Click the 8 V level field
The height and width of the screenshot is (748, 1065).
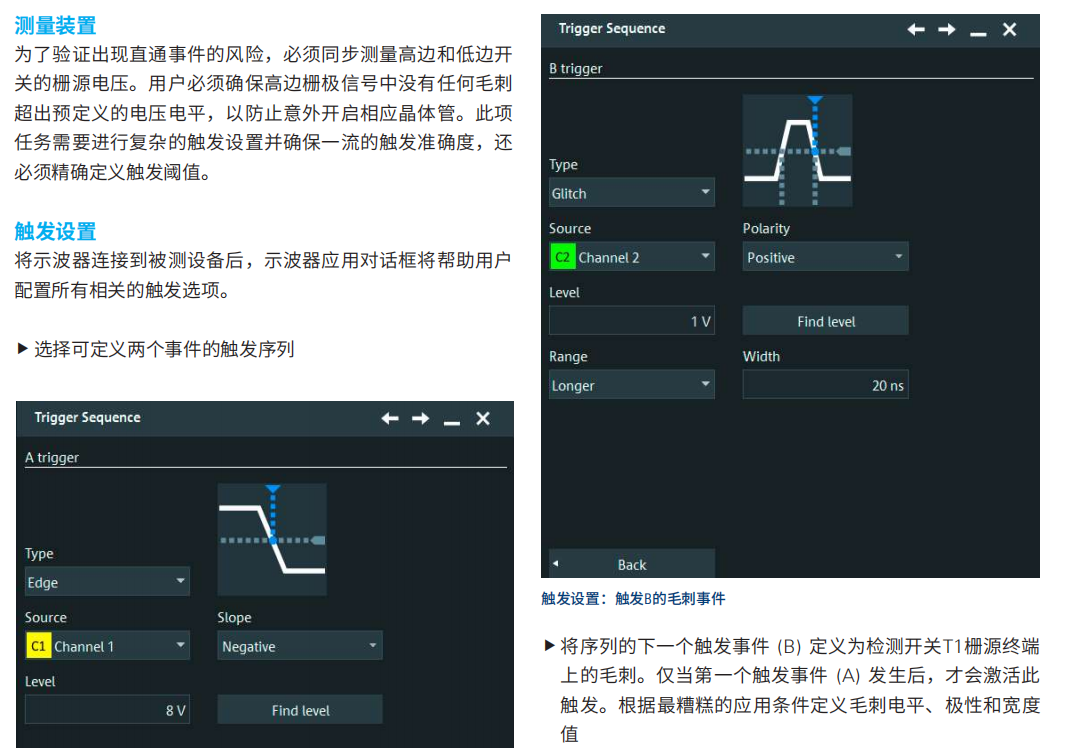pyautogui.click(x=107, y=710)
